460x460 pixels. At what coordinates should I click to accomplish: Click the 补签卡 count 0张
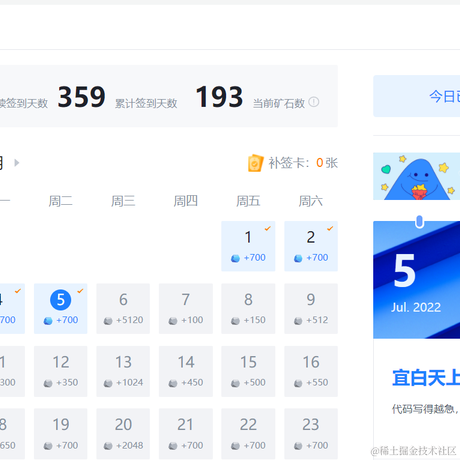point(327,163)
